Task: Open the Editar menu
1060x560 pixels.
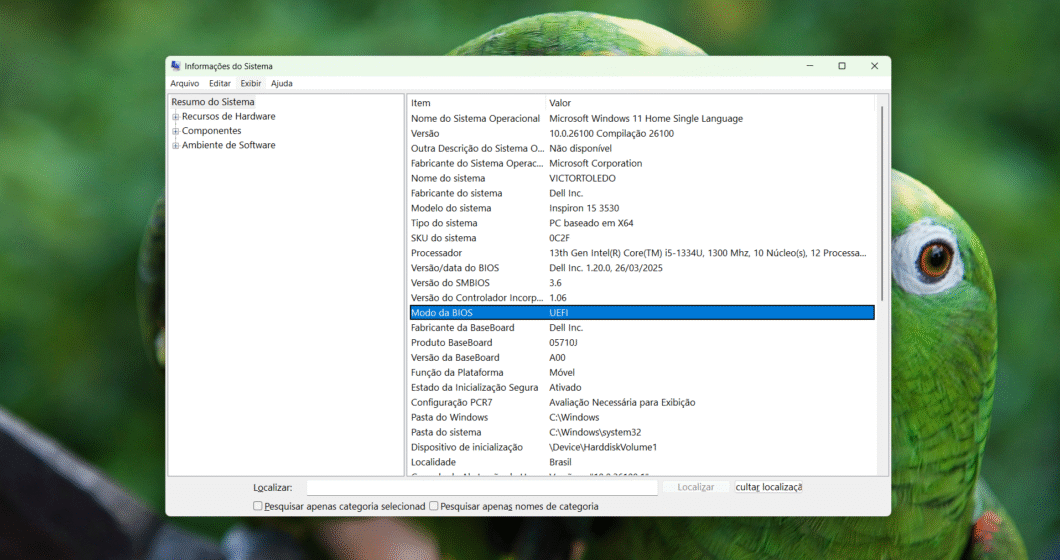Action: (220, 83)
